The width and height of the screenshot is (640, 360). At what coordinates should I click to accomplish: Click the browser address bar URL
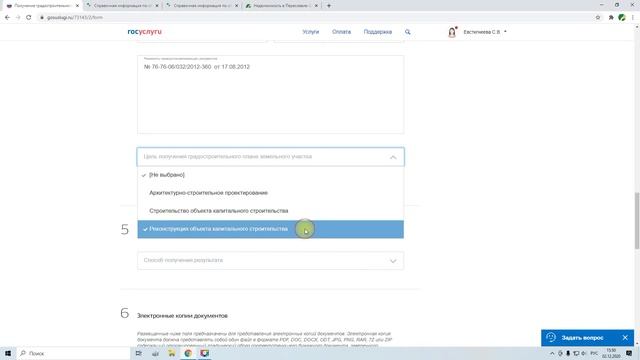point(74,18)
